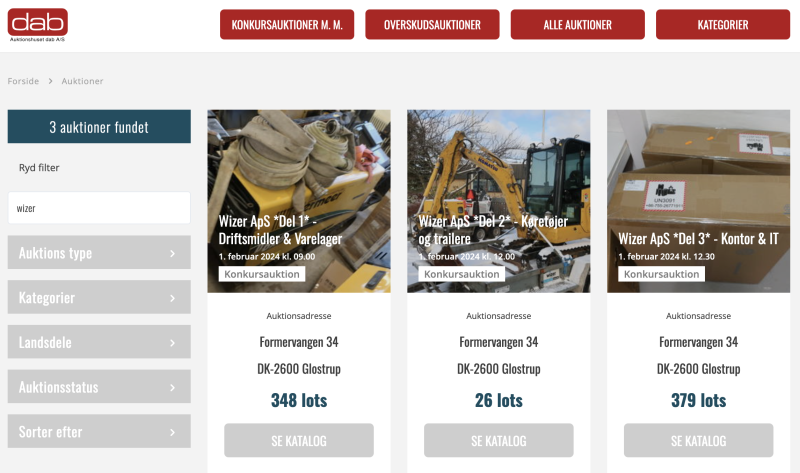The image size is (800, 473).
Task: Click the '379 lots' text
Action: (x=698, y=401)
